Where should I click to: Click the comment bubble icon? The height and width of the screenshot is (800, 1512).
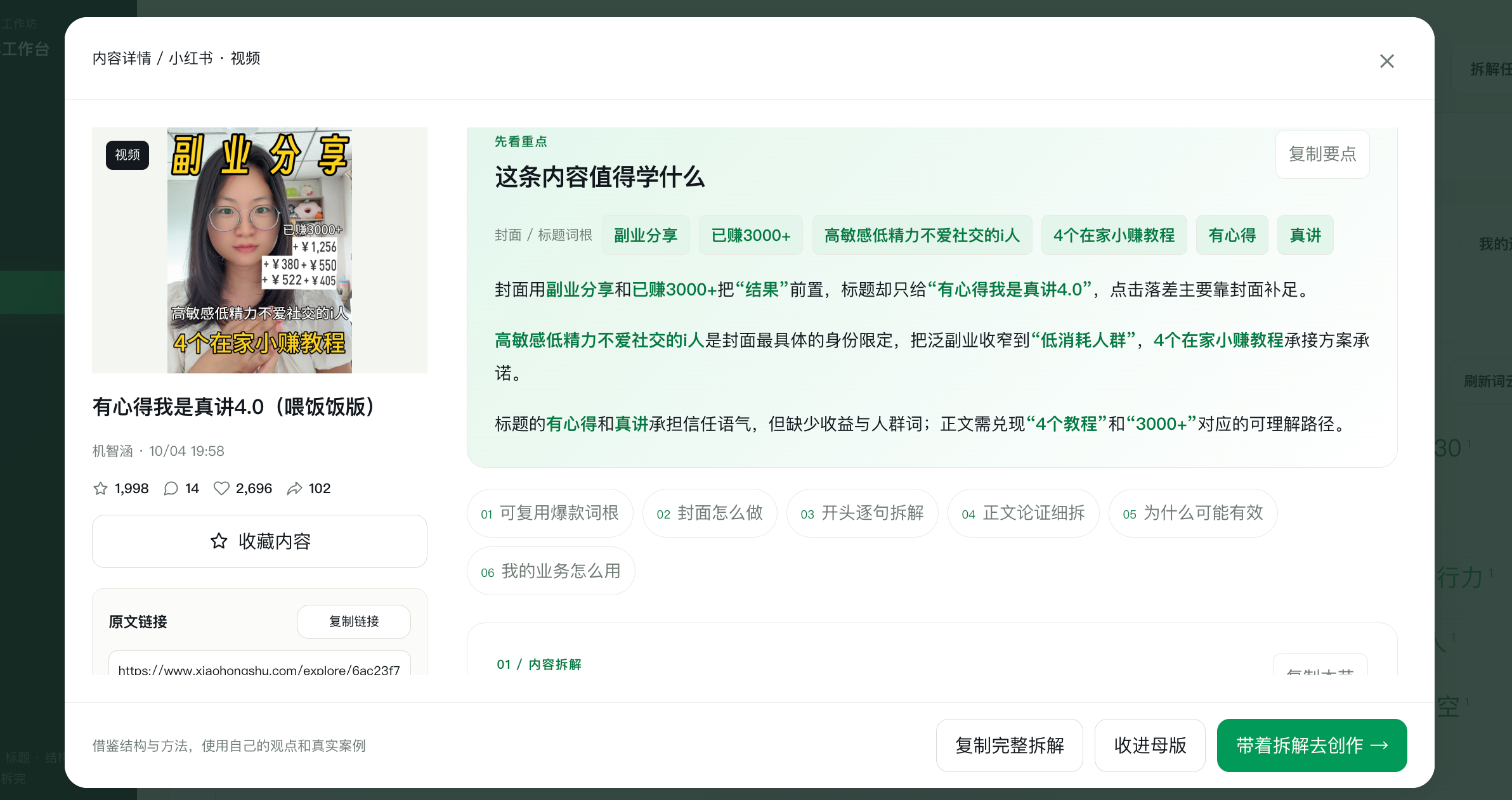coord(171,488)
